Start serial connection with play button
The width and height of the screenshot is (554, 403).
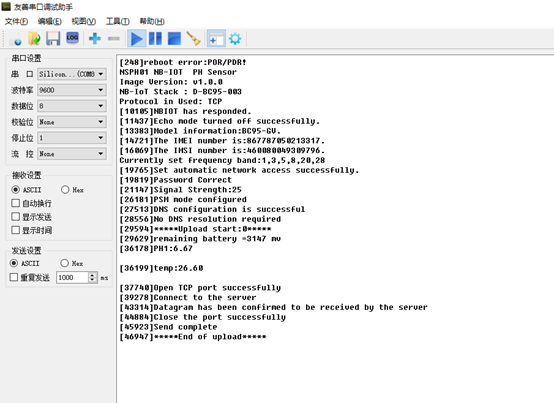point(136,38)
